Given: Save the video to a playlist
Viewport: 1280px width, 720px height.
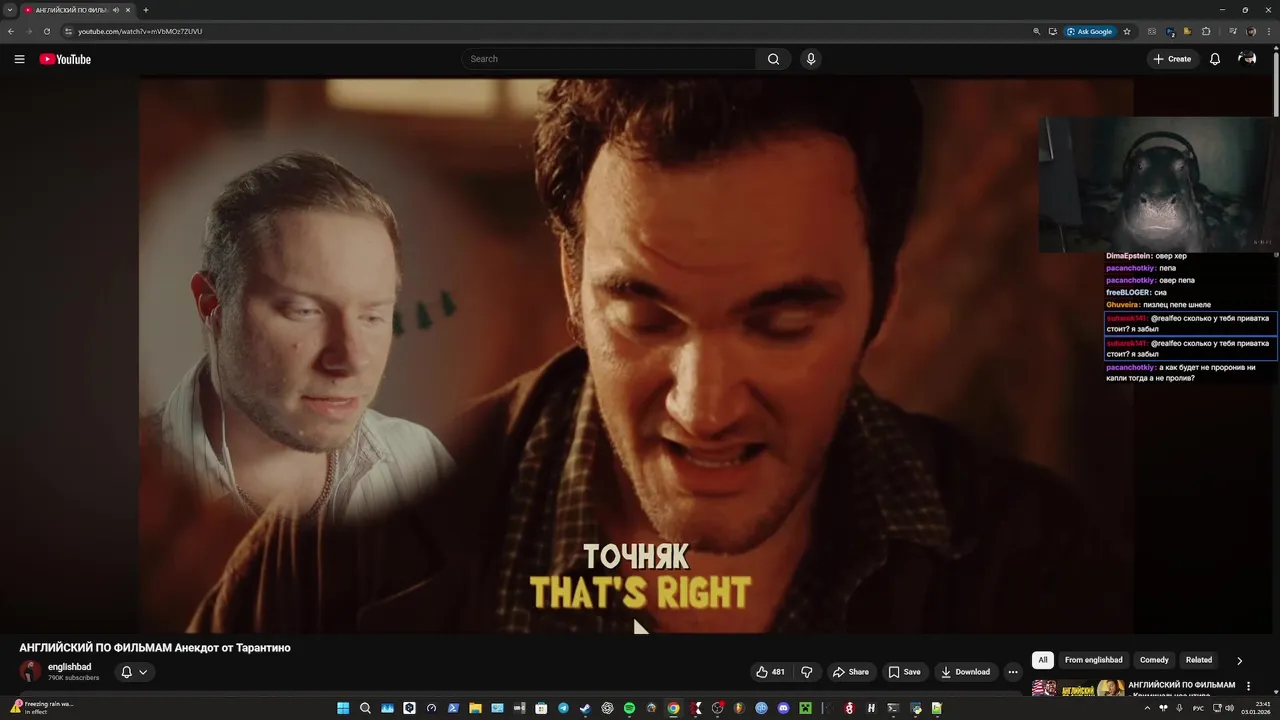Looking at the screenshot, I should pyautogui.click(x=904, y=672).
